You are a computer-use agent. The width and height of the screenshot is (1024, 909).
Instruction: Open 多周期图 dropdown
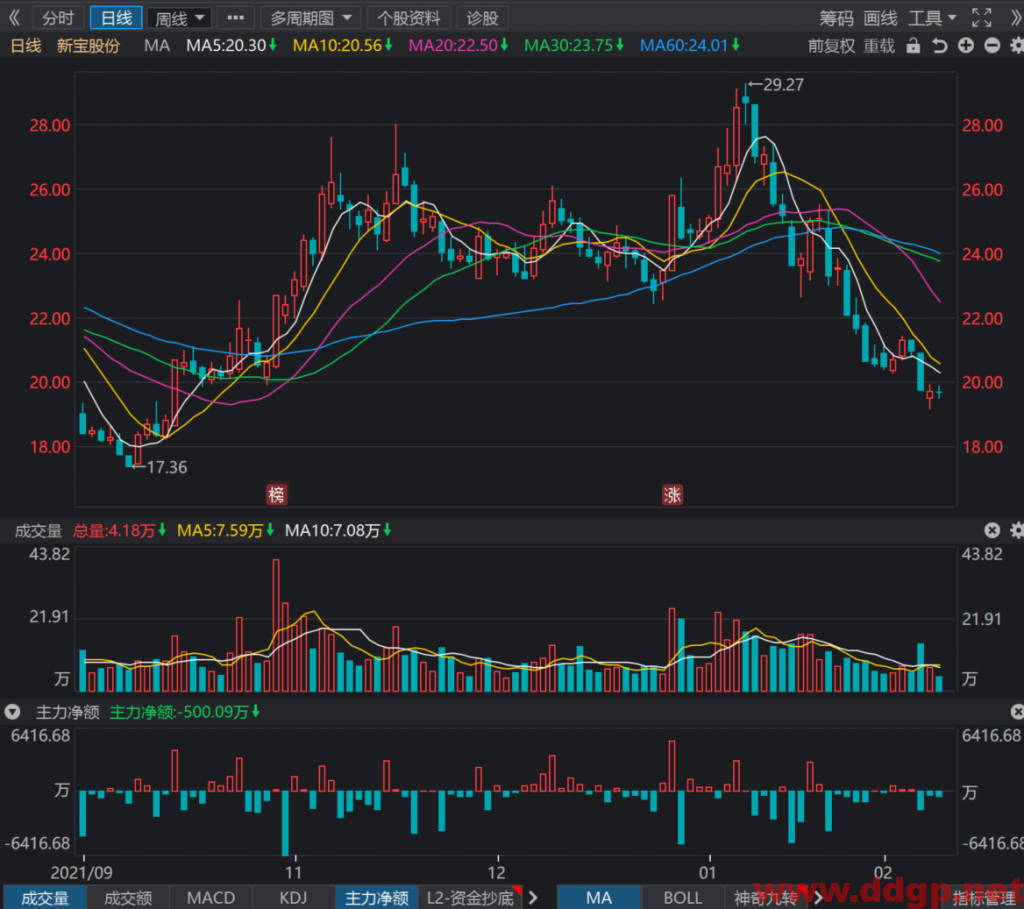point(311,18)
